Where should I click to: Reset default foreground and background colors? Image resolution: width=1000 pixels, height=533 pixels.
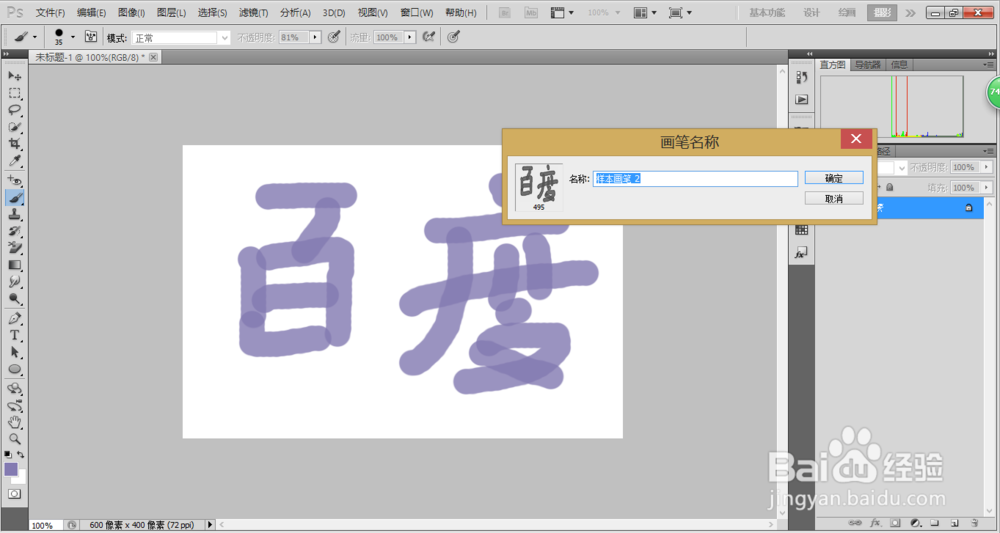(8, 455)
